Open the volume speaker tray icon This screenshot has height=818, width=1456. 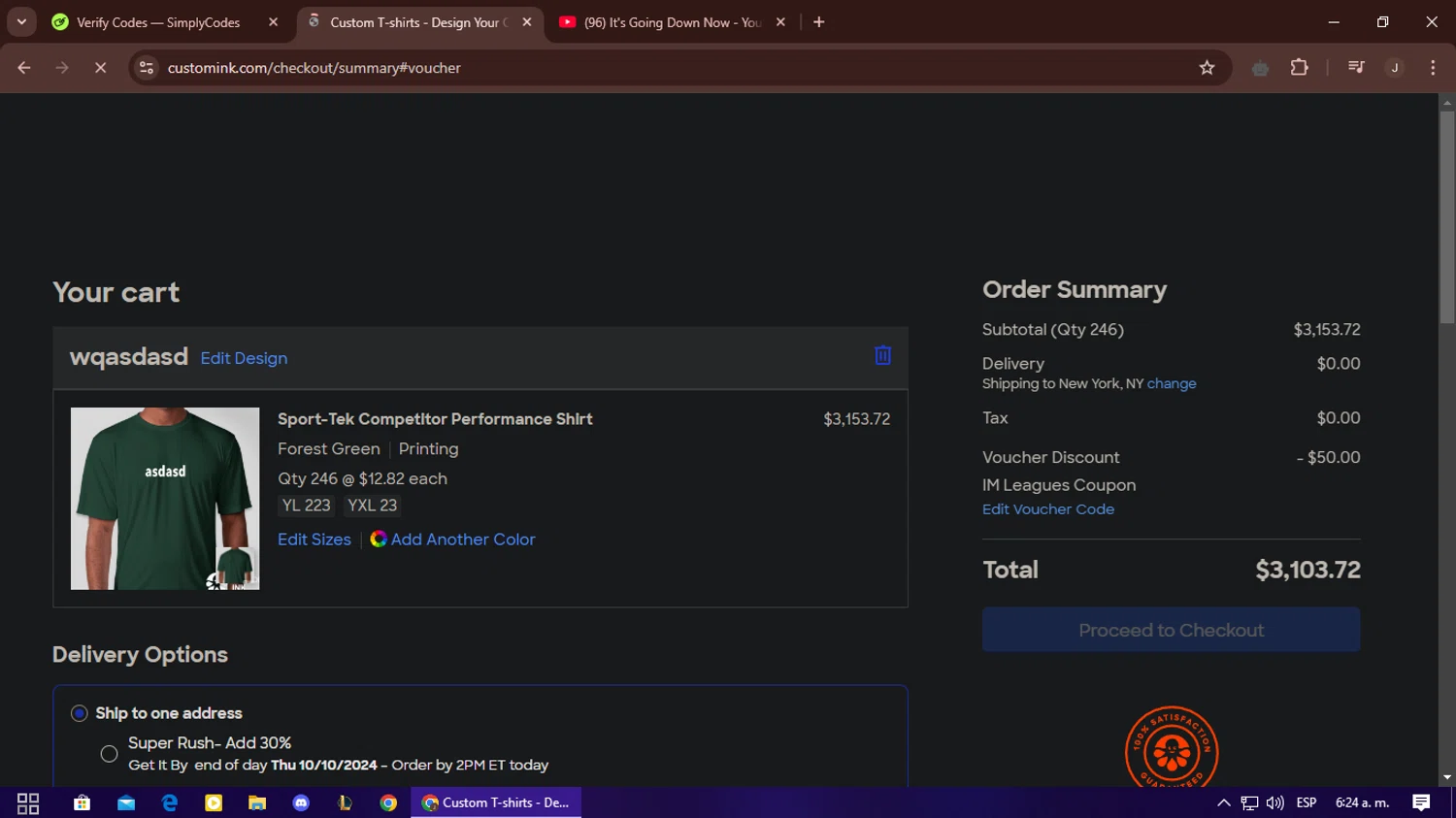point(1274,802)
